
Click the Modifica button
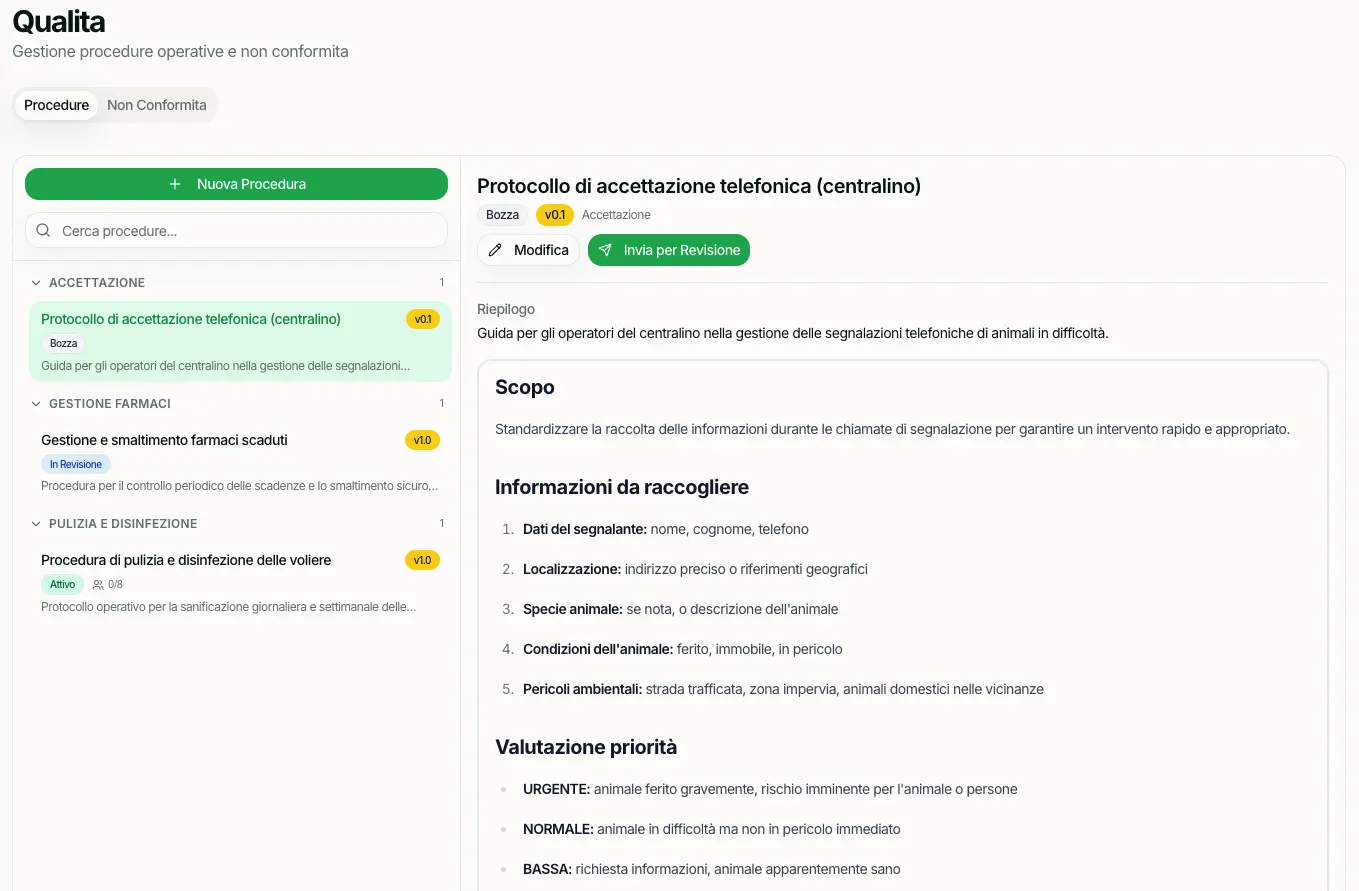529,250
